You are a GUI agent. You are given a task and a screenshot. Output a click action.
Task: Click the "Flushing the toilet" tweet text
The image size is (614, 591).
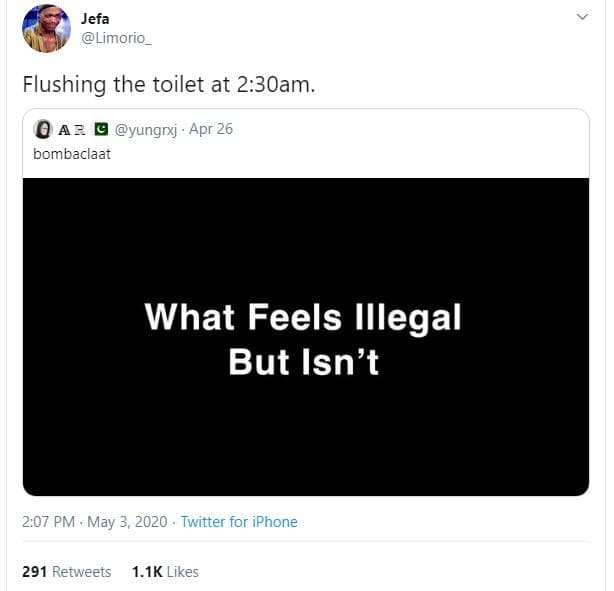tap(169, 84)
